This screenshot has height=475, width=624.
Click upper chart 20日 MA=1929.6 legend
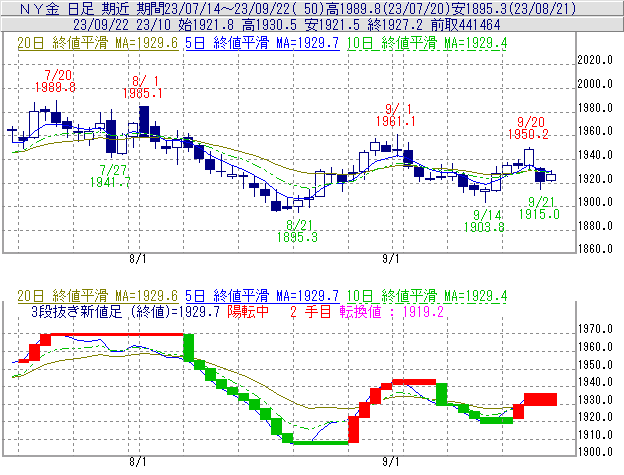[98, 43]
